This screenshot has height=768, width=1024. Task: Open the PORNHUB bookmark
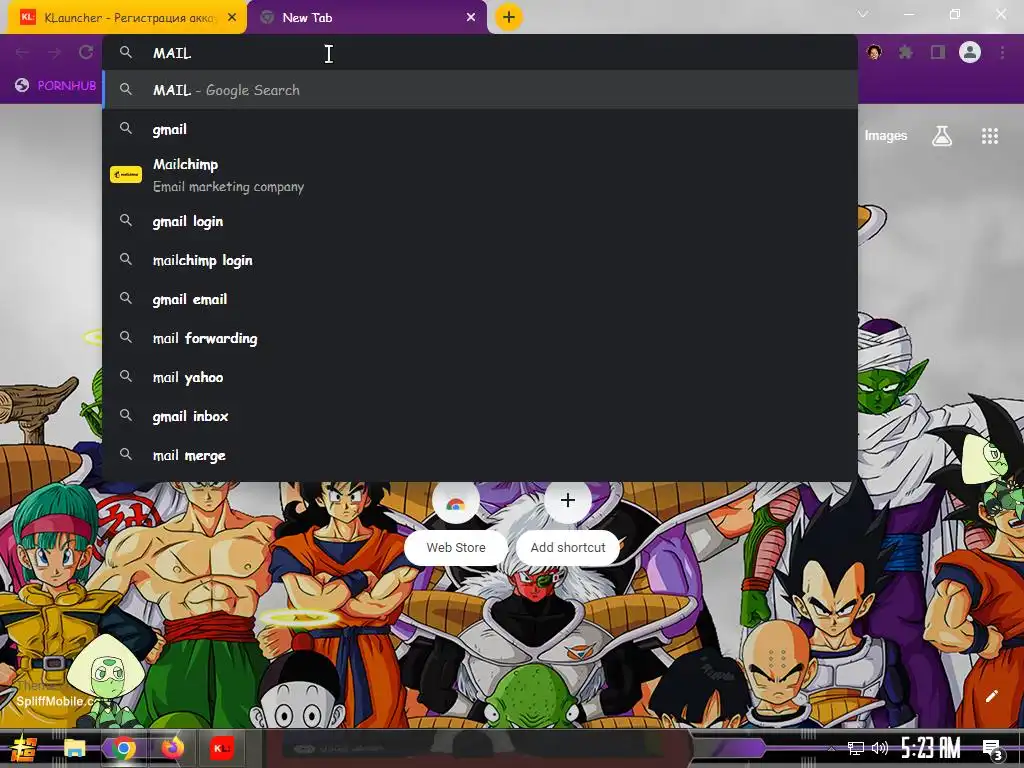coord(56,86)
